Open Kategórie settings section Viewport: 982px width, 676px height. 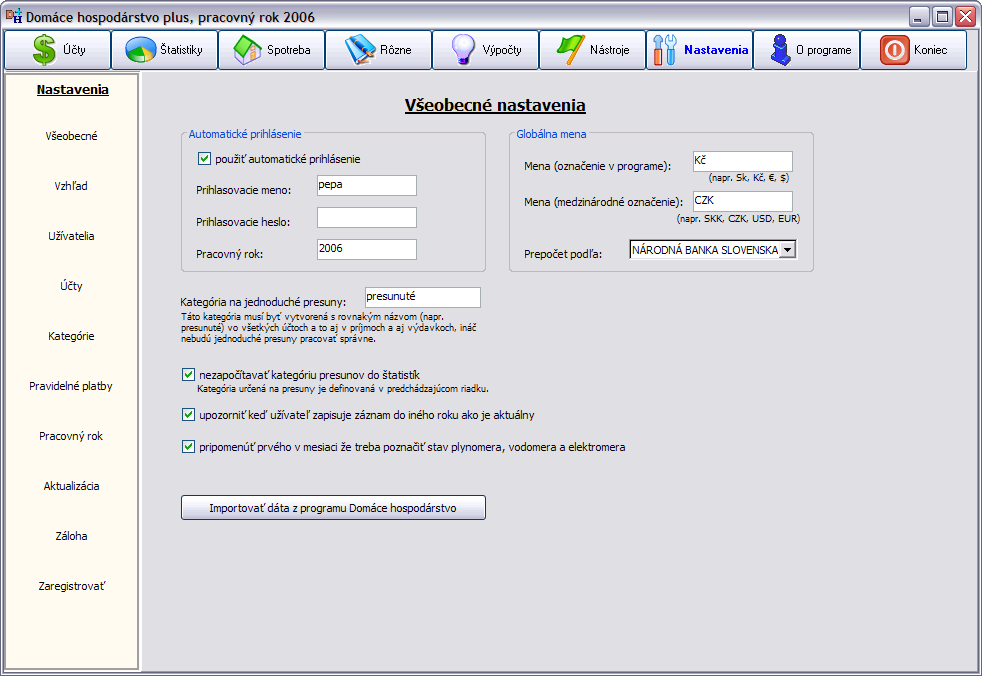pyautogui.click(x=71, y=336)
